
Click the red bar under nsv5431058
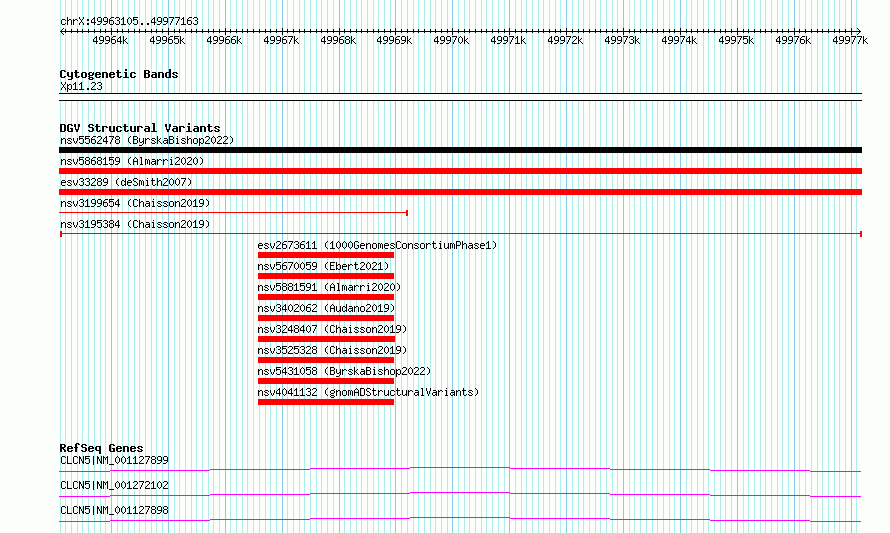[x=326, y=381]
